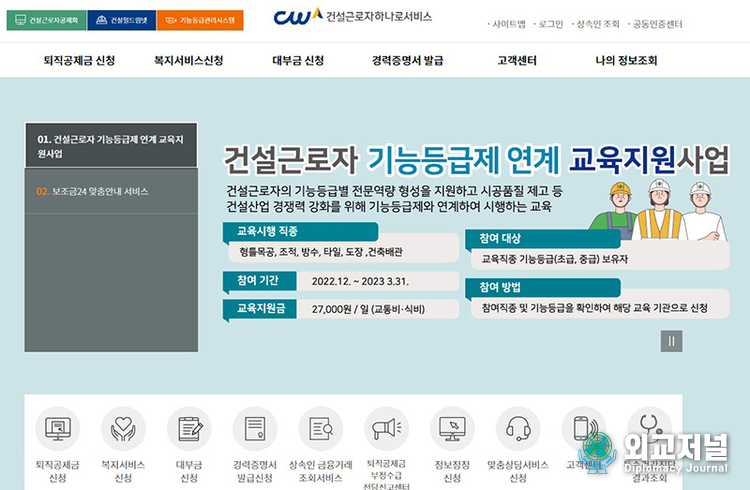Open the 고객센터 phone icon
750x490 pixels.
pyautogui.click(x=584, y=429)
